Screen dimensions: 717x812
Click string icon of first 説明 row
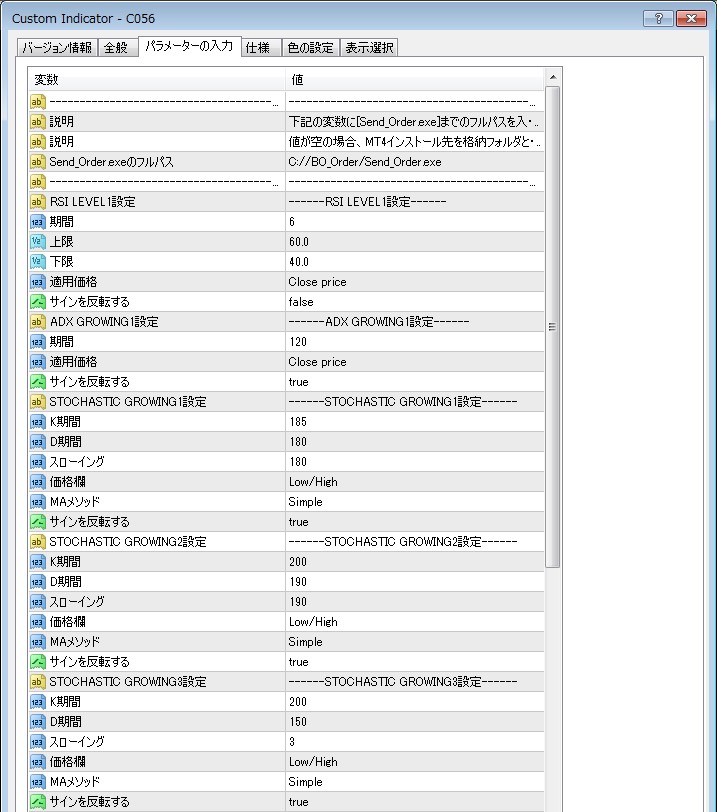[37, 122]
